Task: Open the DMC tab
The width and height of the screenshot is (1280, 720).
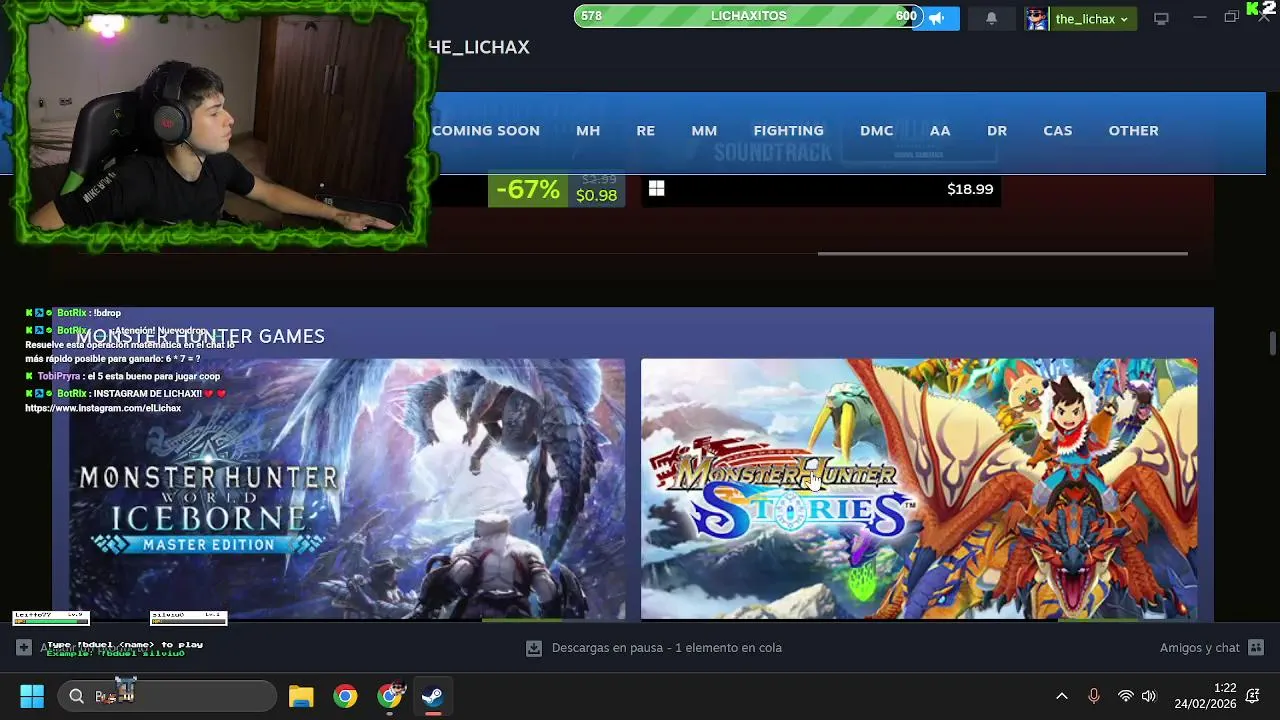Action: 877,131
